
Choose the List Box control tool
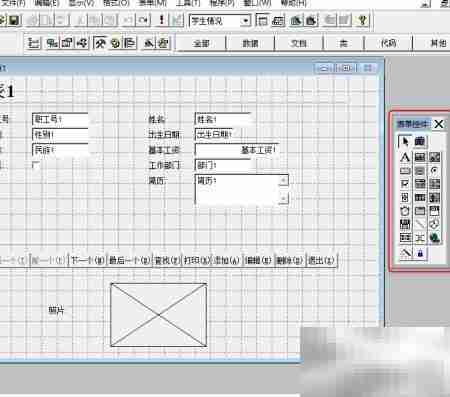434,184
